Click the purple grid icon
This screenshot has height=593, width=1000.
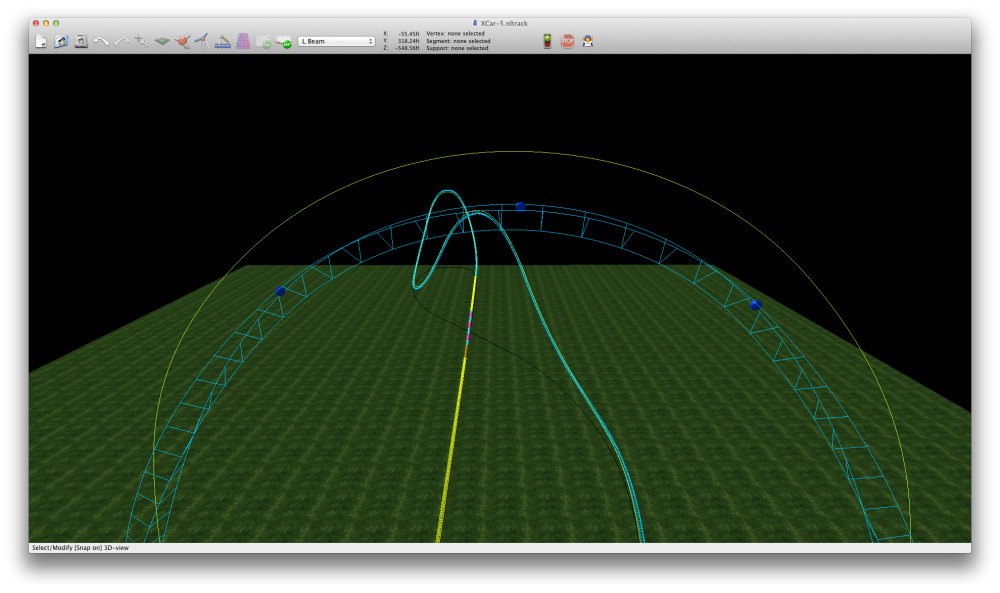click(x=243, y=41)
